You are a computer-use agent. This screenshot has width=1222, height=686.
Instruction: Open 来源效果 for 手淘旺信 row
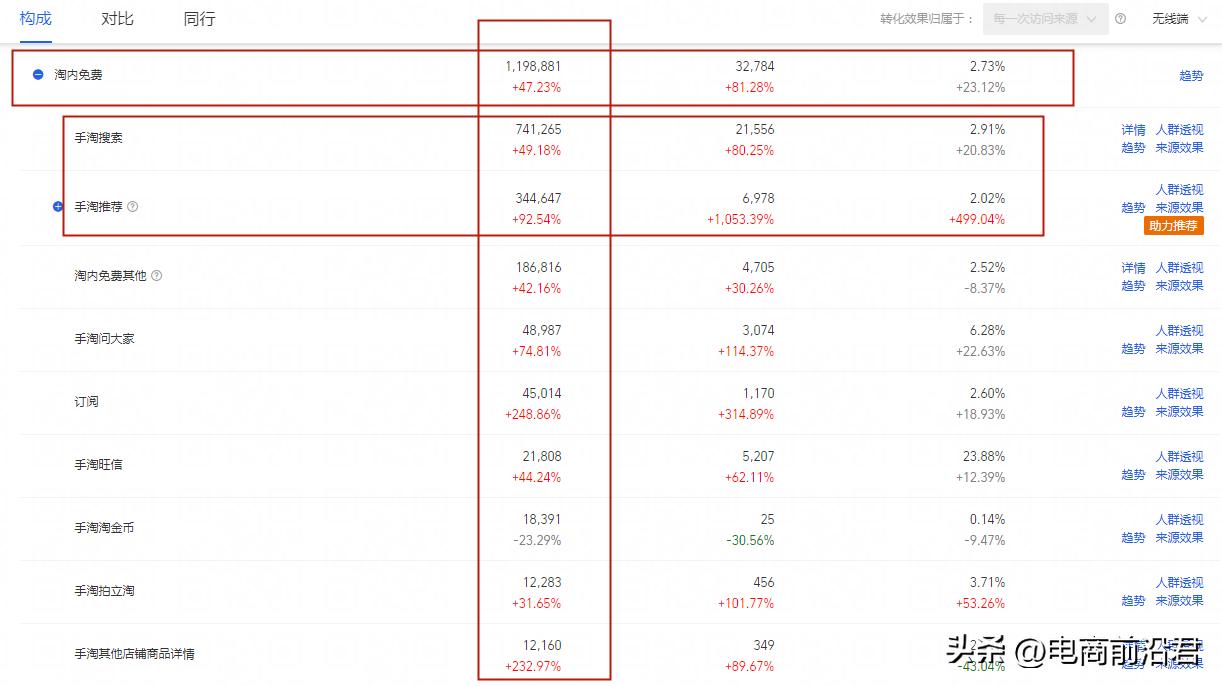coord(1179,475)
